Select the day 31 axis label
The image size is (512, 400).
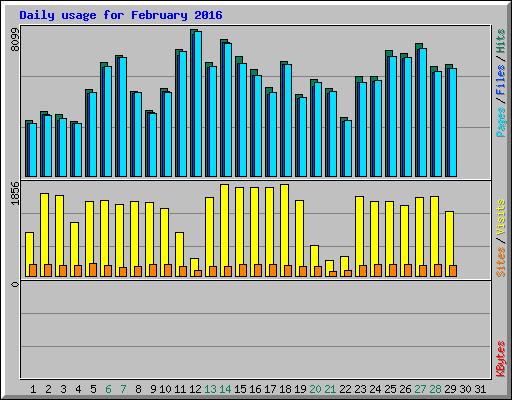480,389
